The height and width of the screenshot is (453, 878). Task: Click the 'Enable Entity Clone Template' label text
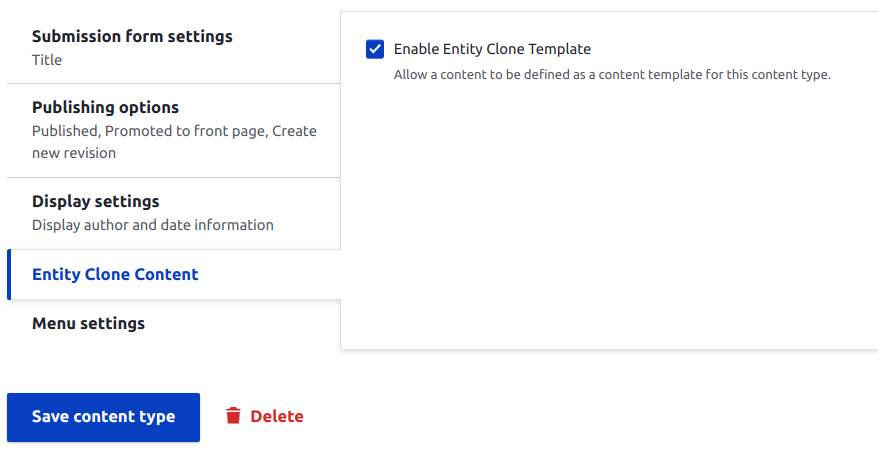[x=492, y=49]
